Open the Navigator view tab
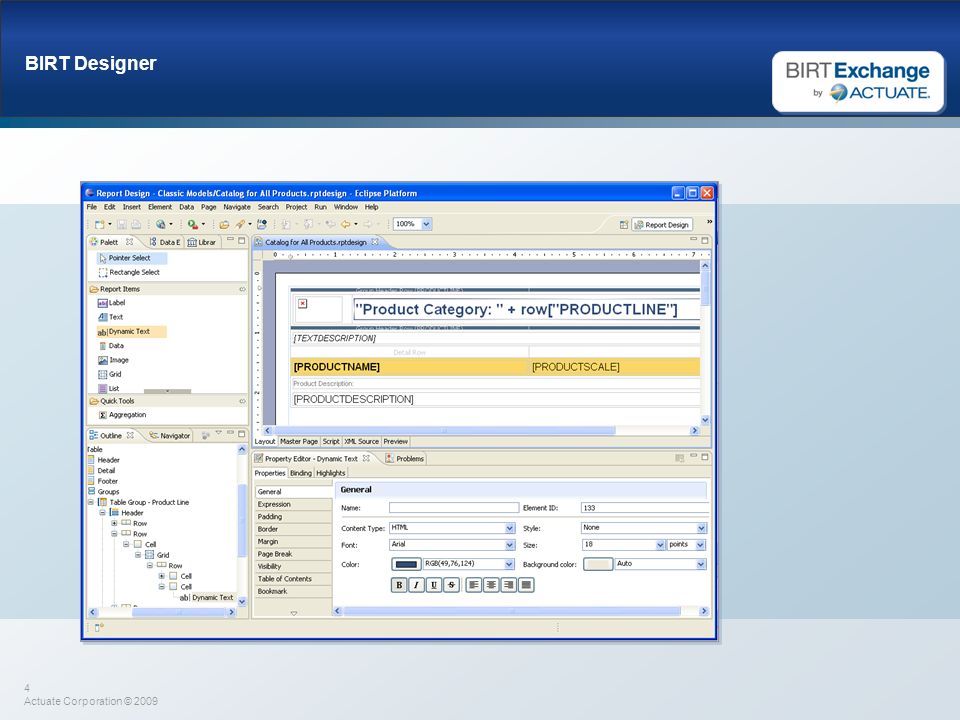This screenshot has height=720, width=960. coord(170,436)
